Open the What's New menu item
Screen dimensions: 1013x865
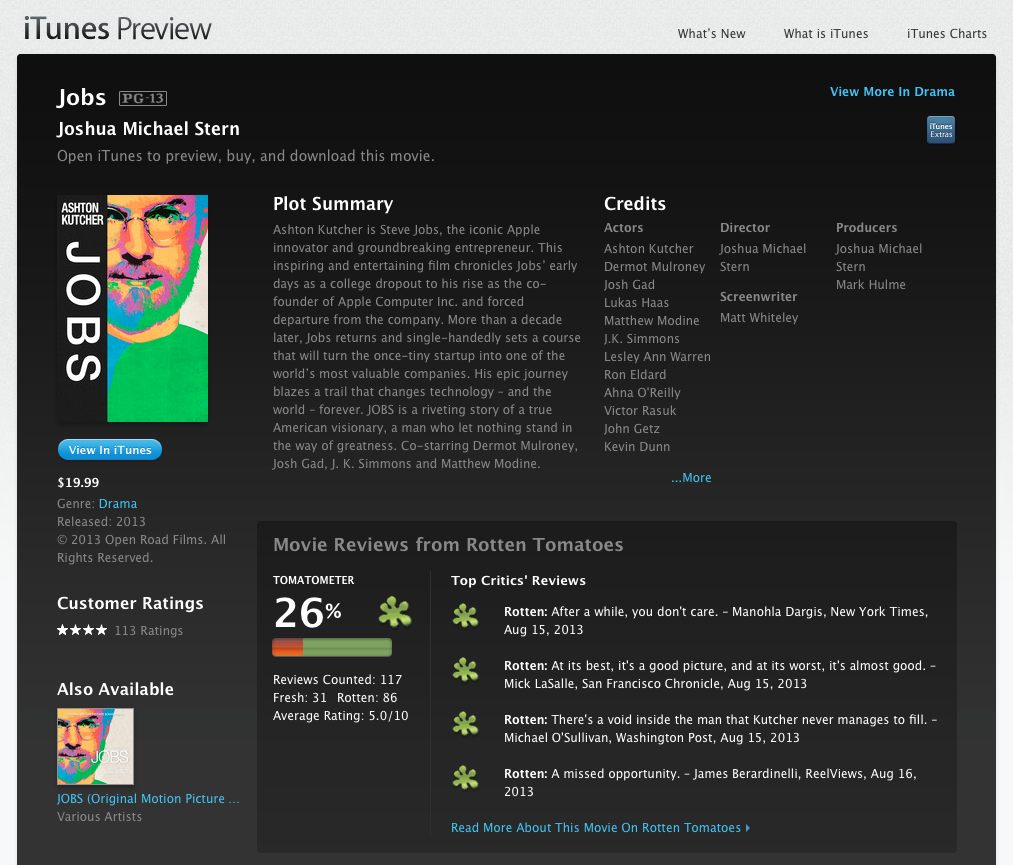tap(711, 34)
